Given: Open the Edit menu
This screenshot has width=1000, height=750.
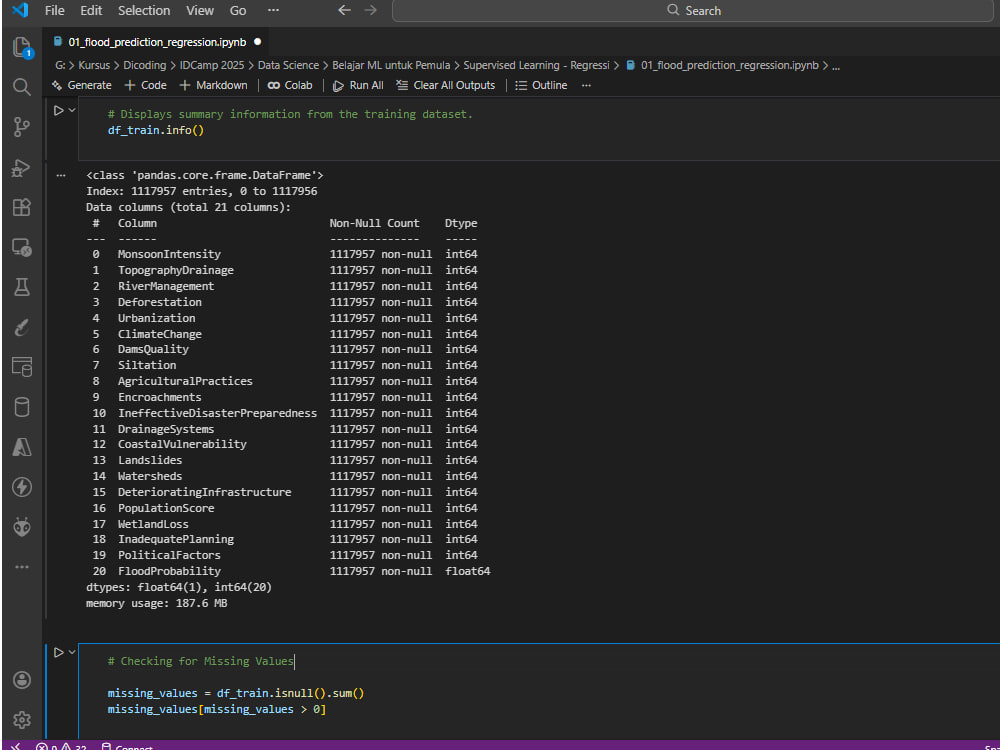Looking at the screenshot, I should (x=91, y=10).
